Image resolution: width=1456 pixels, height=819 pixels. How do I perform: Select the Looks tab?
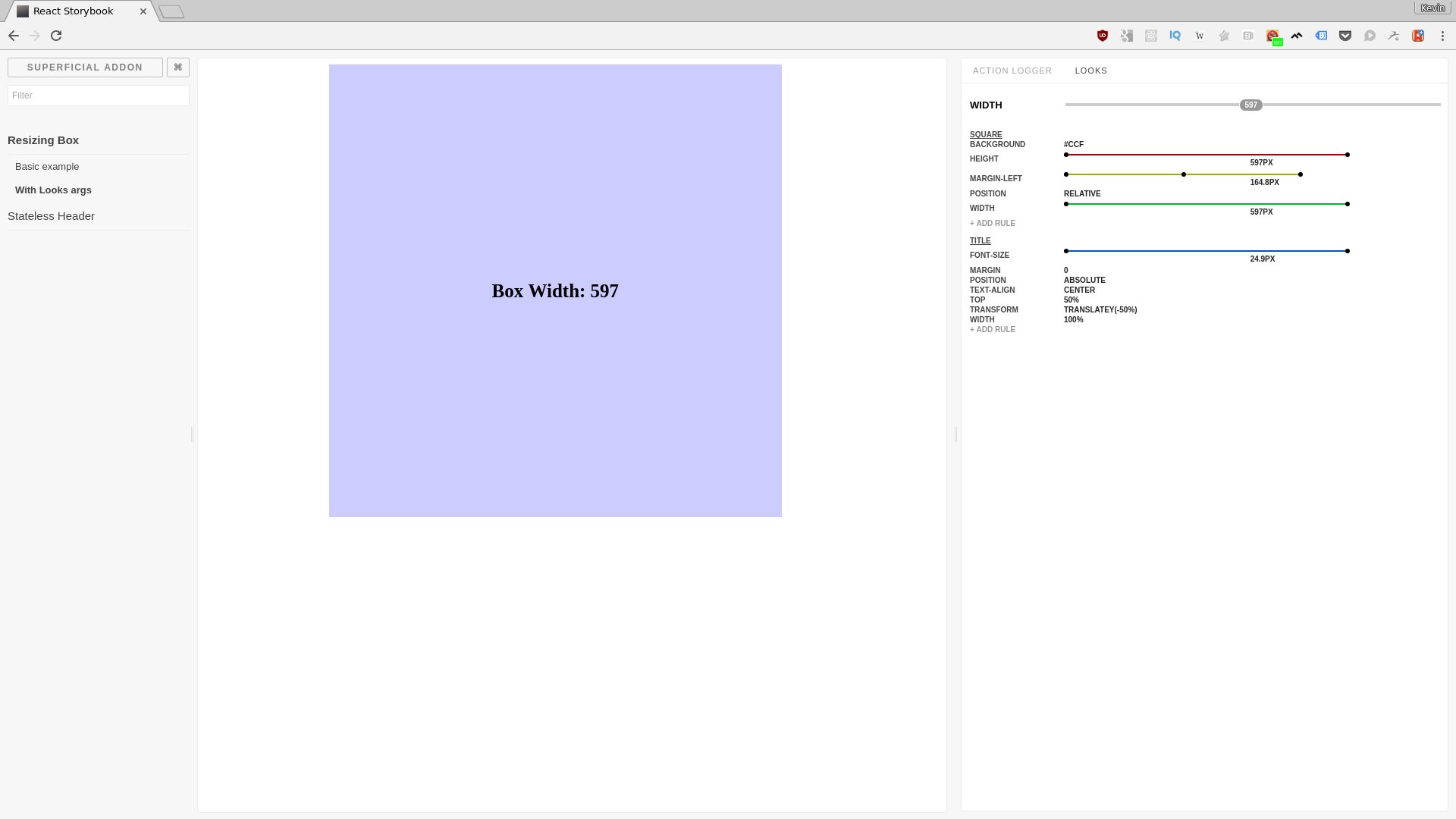tap(1090, 71)
